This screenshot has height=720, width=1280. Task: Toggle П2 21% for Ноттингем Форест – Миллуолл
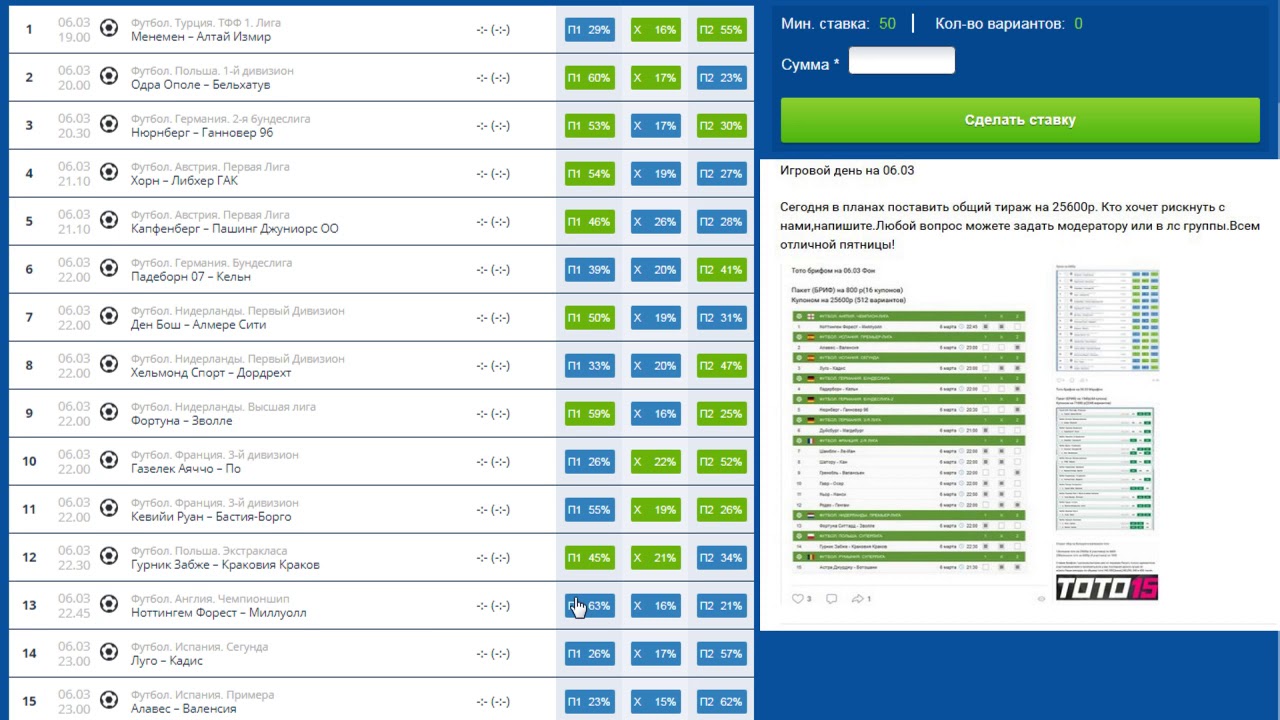point(722,606)
